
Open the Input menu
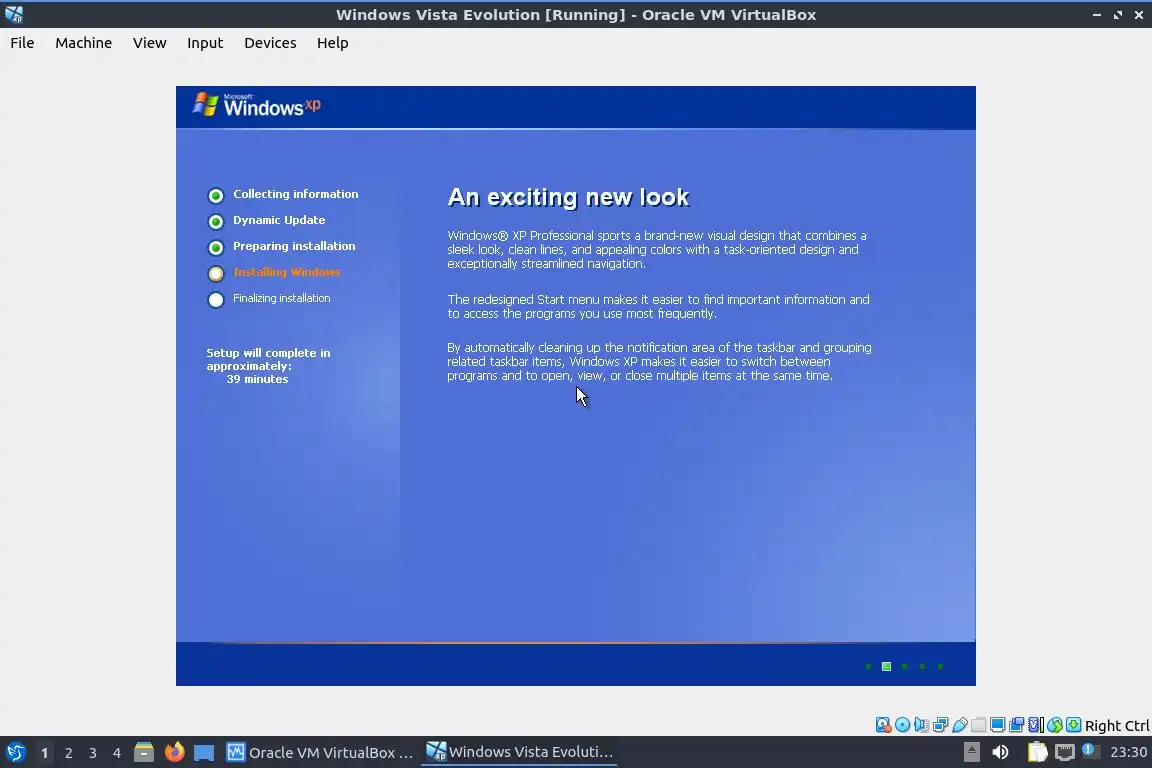(x=205, y=43)
